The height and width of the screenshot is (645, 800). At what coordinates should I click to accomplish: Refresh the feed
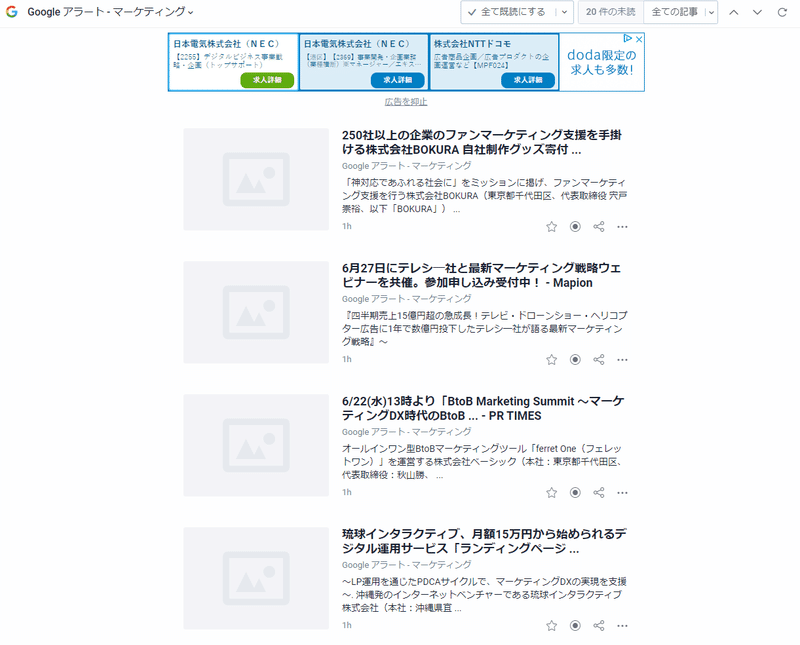(782, 12)
